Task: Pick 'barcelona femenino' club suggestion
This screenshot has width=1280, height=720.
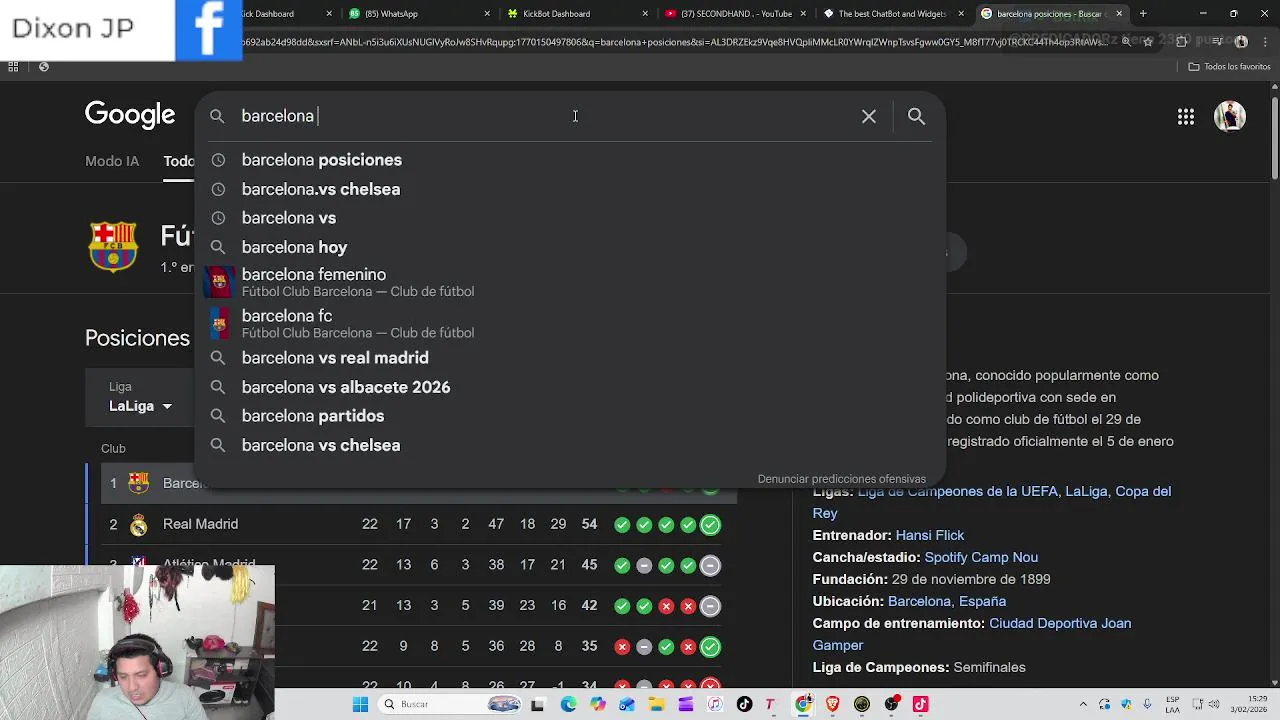Action: click(570, 282)
